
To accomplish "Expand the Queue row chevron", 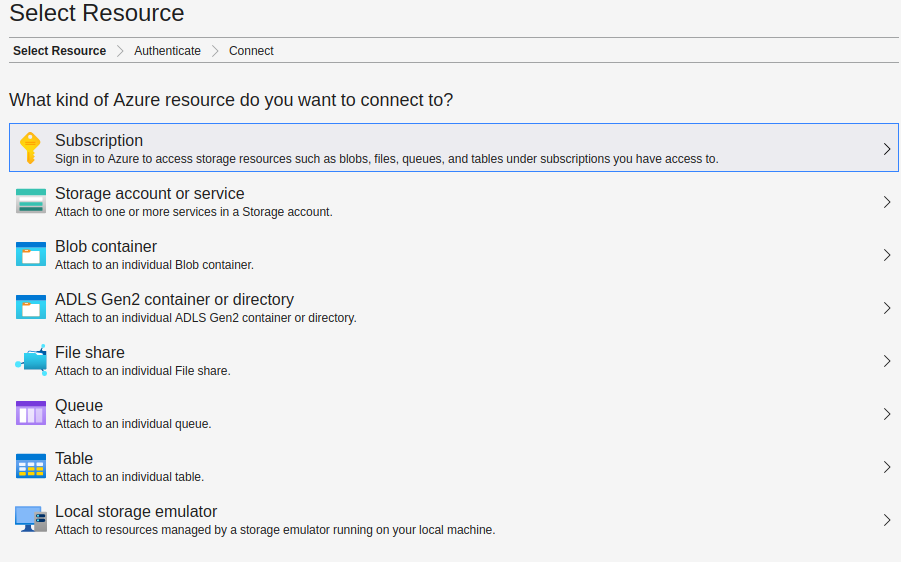I will pyautogui.click(x=887, y=414).
